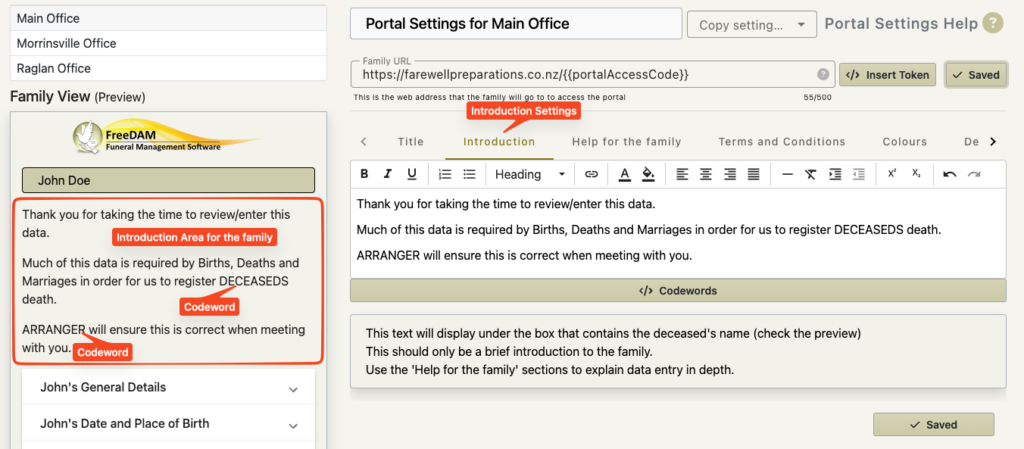Switch to the Colours tab
1024x449 pixels.
[904, 142]
